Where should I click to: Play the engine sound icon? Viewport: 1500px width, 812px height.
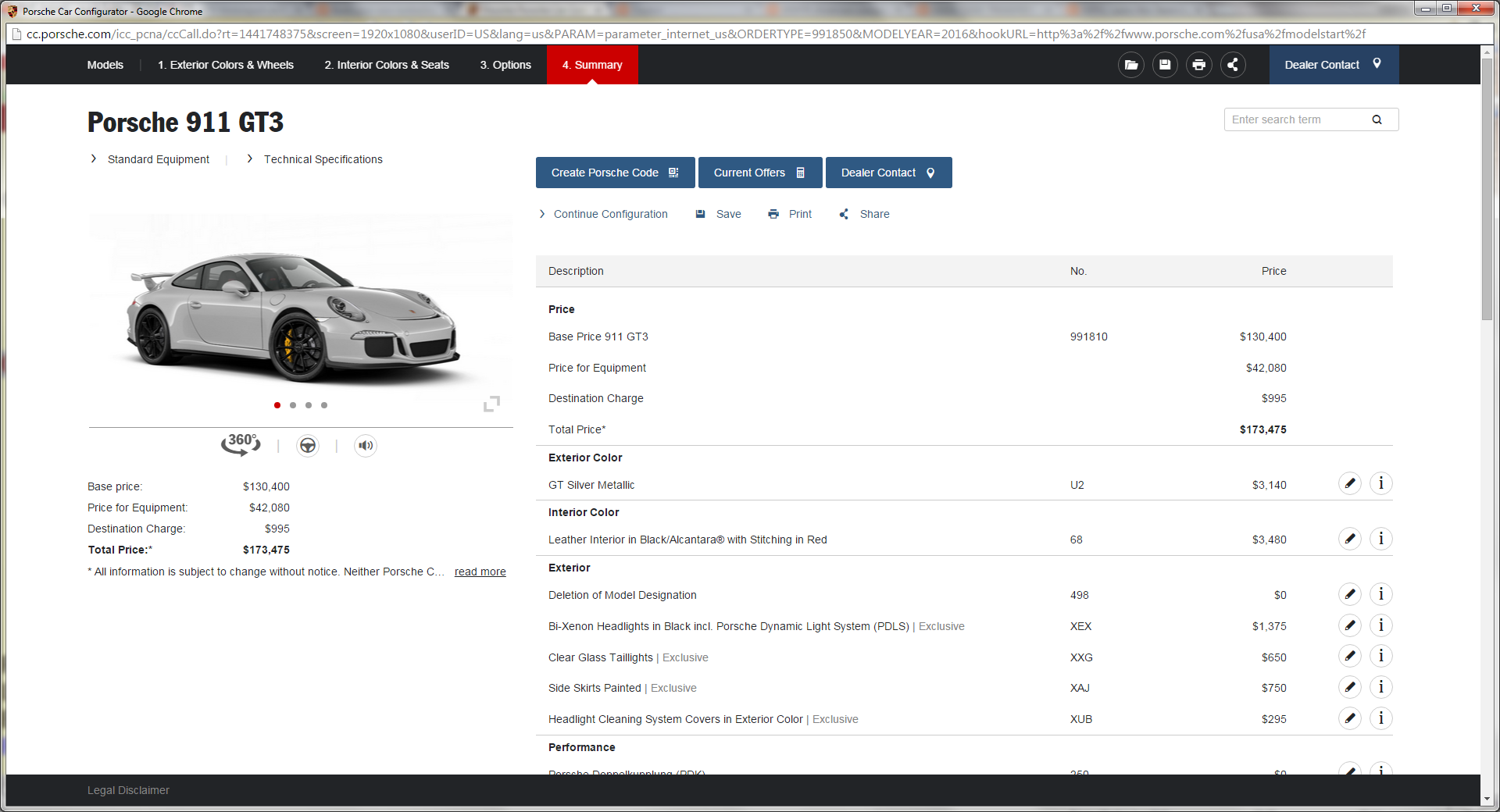click(x=366, y=446)
